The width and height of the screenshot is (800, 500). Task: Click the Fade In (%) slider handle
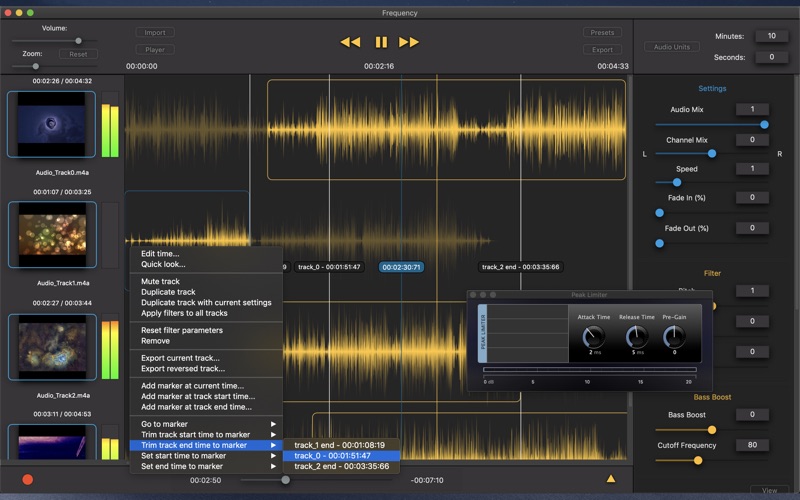pos(660,213)
